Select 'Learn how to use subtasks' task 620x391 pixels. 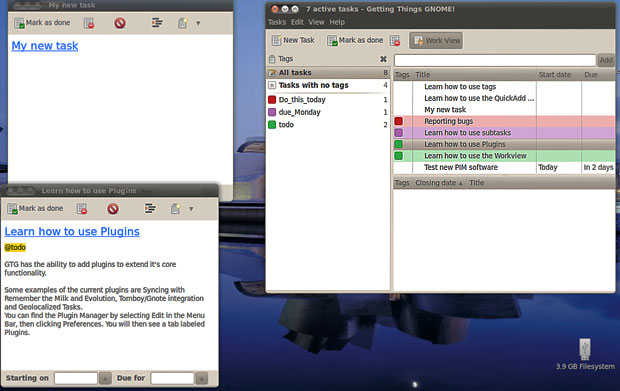pos(504,133)
